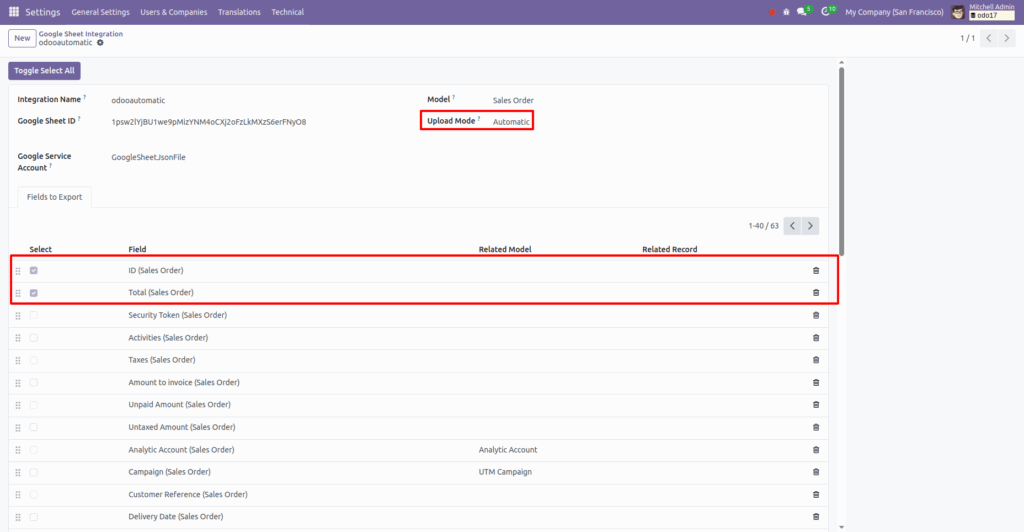Open the General Settings menu
1024x532 pixels.
[101, 12]
